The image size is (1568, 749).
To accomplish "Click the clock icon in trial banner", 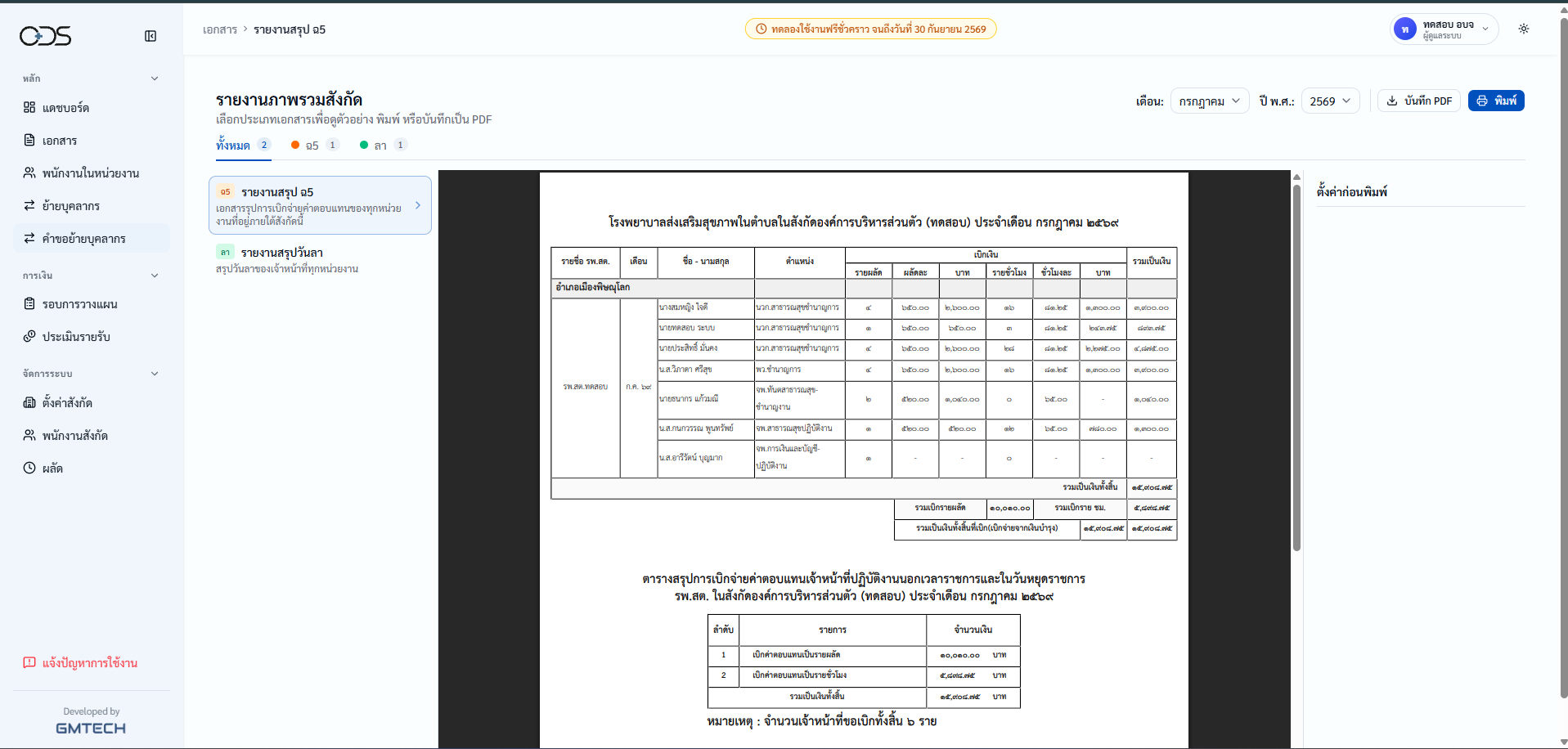I will (x=762, y=29).
